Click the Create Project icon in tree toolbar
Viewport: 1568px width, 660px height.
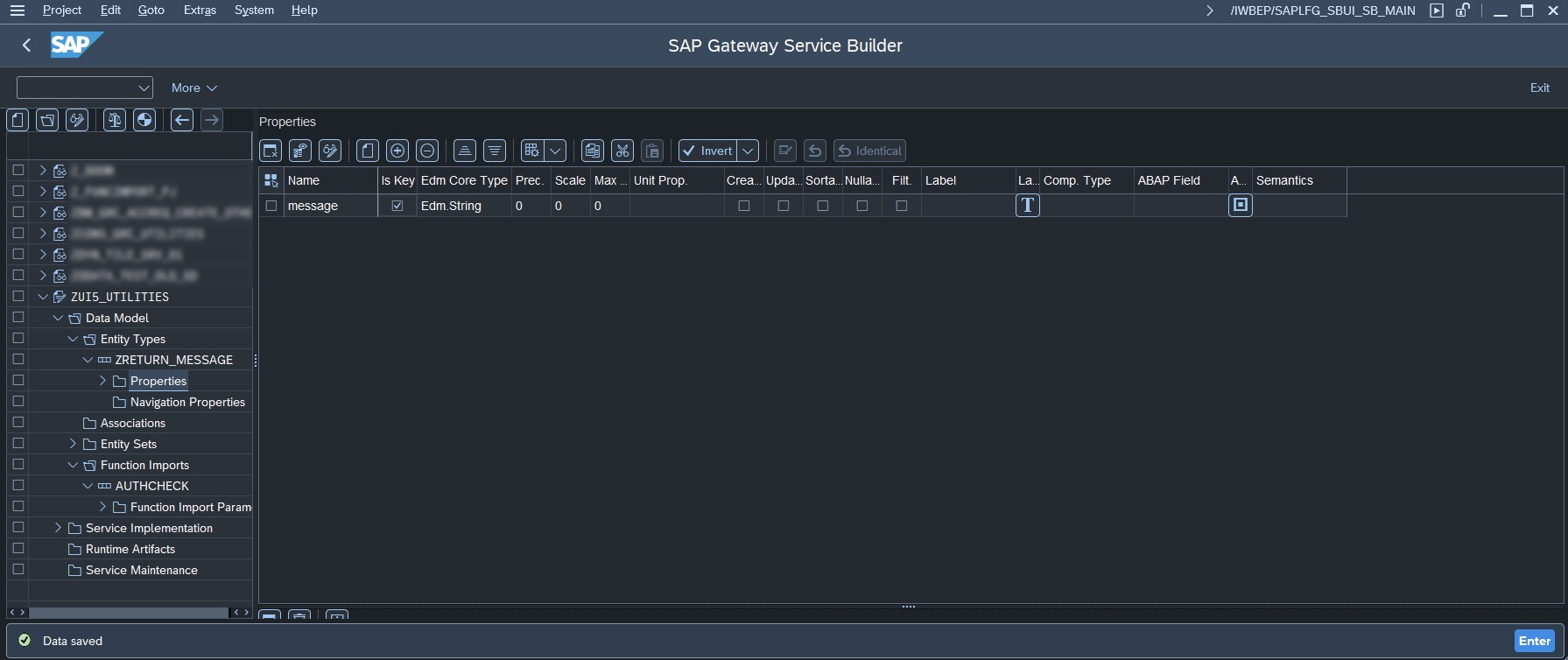point(18,120)
